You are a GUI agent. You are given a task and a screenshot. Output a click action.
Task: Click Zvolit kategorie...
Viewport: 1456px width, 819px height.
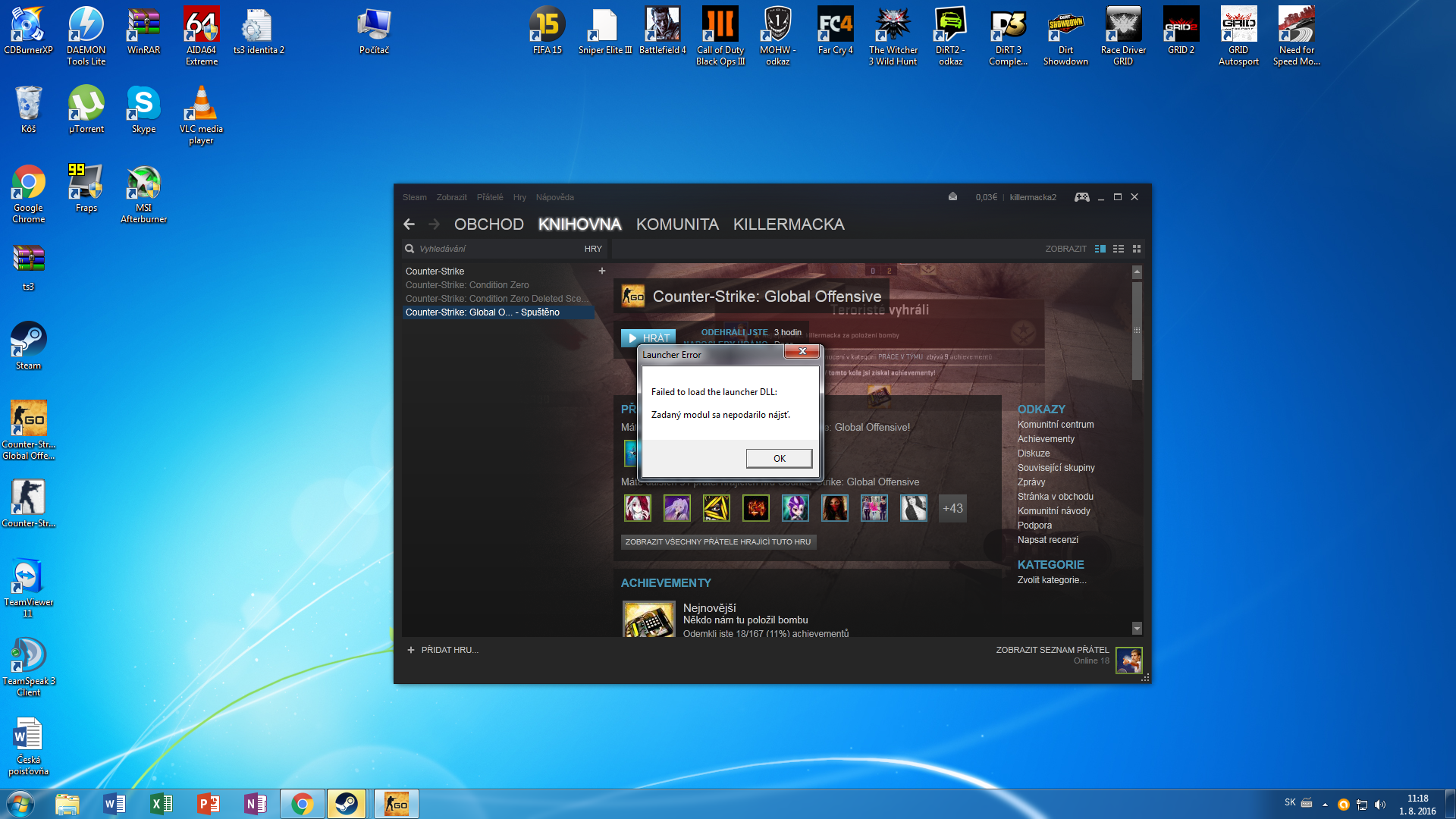1052,580
